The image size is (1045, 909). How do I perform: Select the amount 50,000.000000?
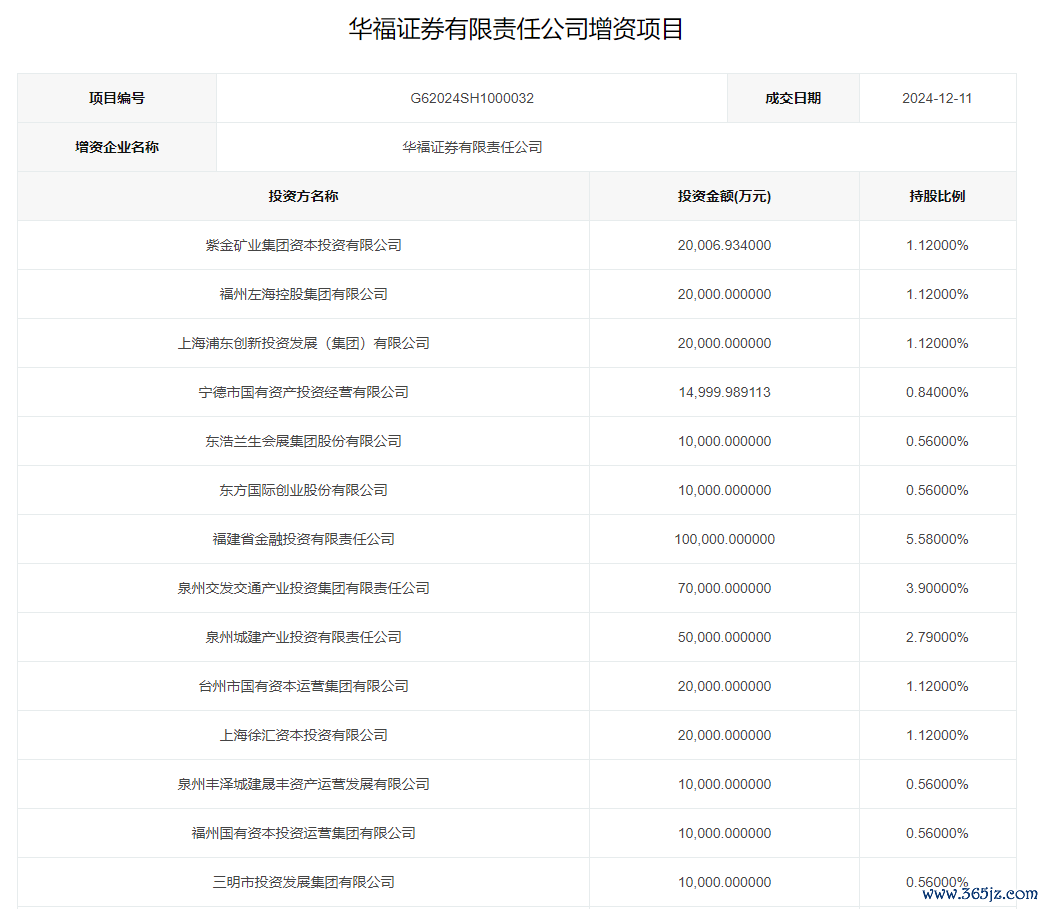coord(724,637)
